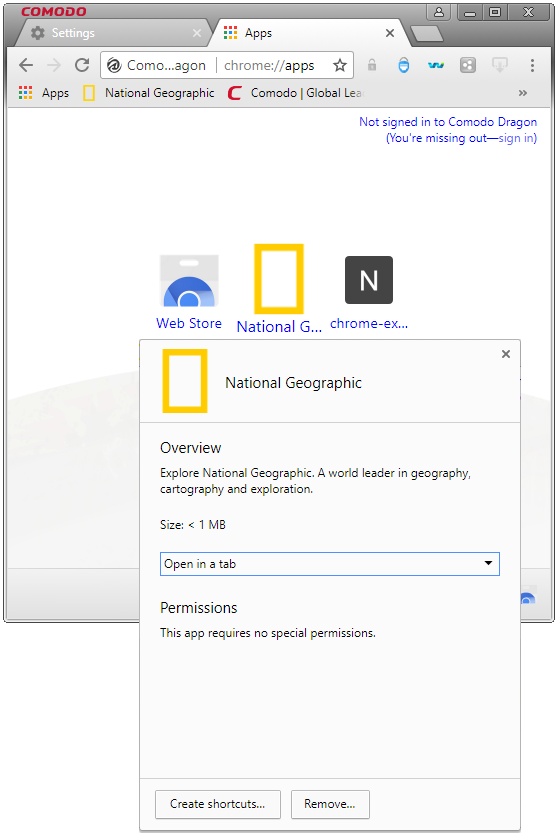Open a new tab with the tab button
This screenshot has width=558, height=833.
point(427,33)
